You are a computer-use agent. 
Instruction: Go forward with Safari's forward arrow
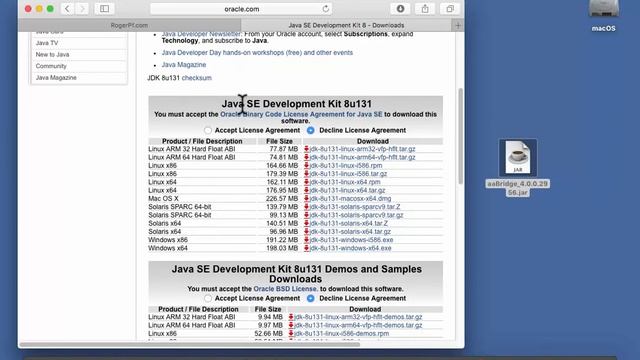pyautogui.click(x=82, y=9)
